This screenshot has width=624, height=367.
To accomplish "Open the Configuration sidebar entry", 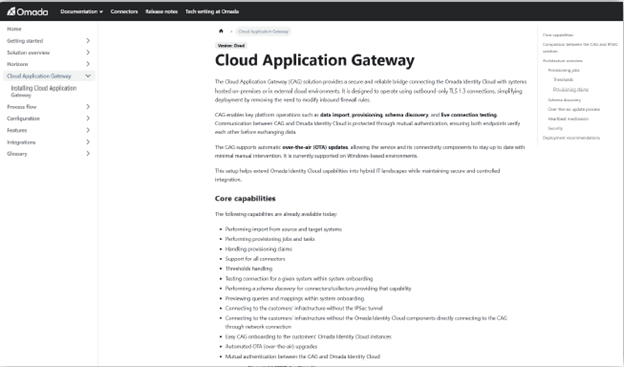I will point(23,118).
